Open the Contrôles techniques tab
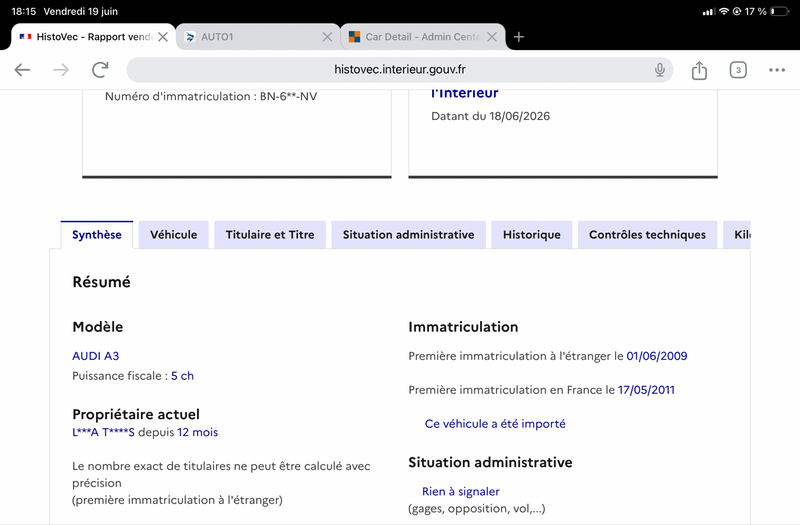Image resolution: width=800 pixels, height=525 pixels. point(647,235)
